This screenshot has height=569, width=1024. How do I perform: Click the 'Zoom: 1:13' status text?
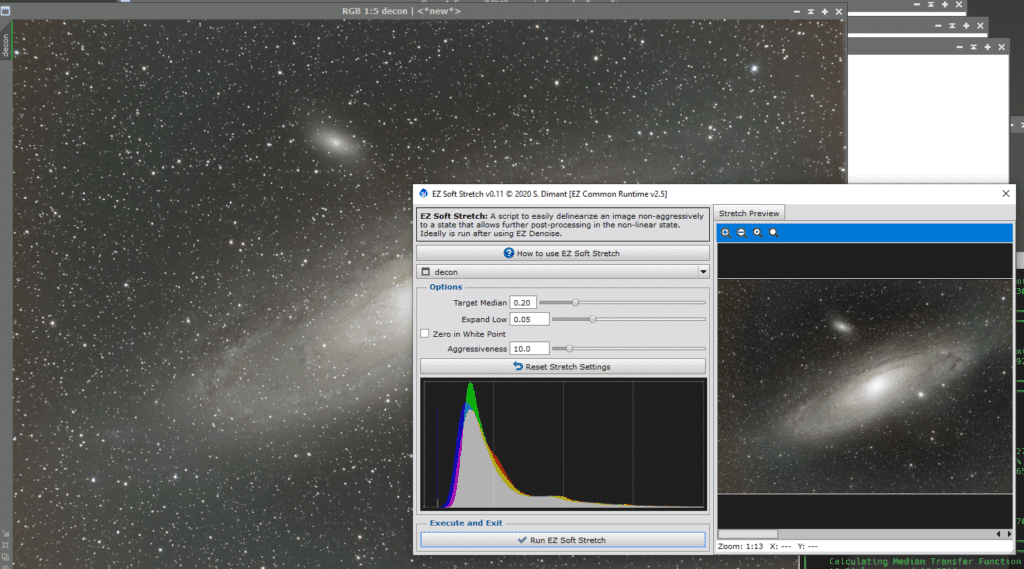click(x=740, y=546)
